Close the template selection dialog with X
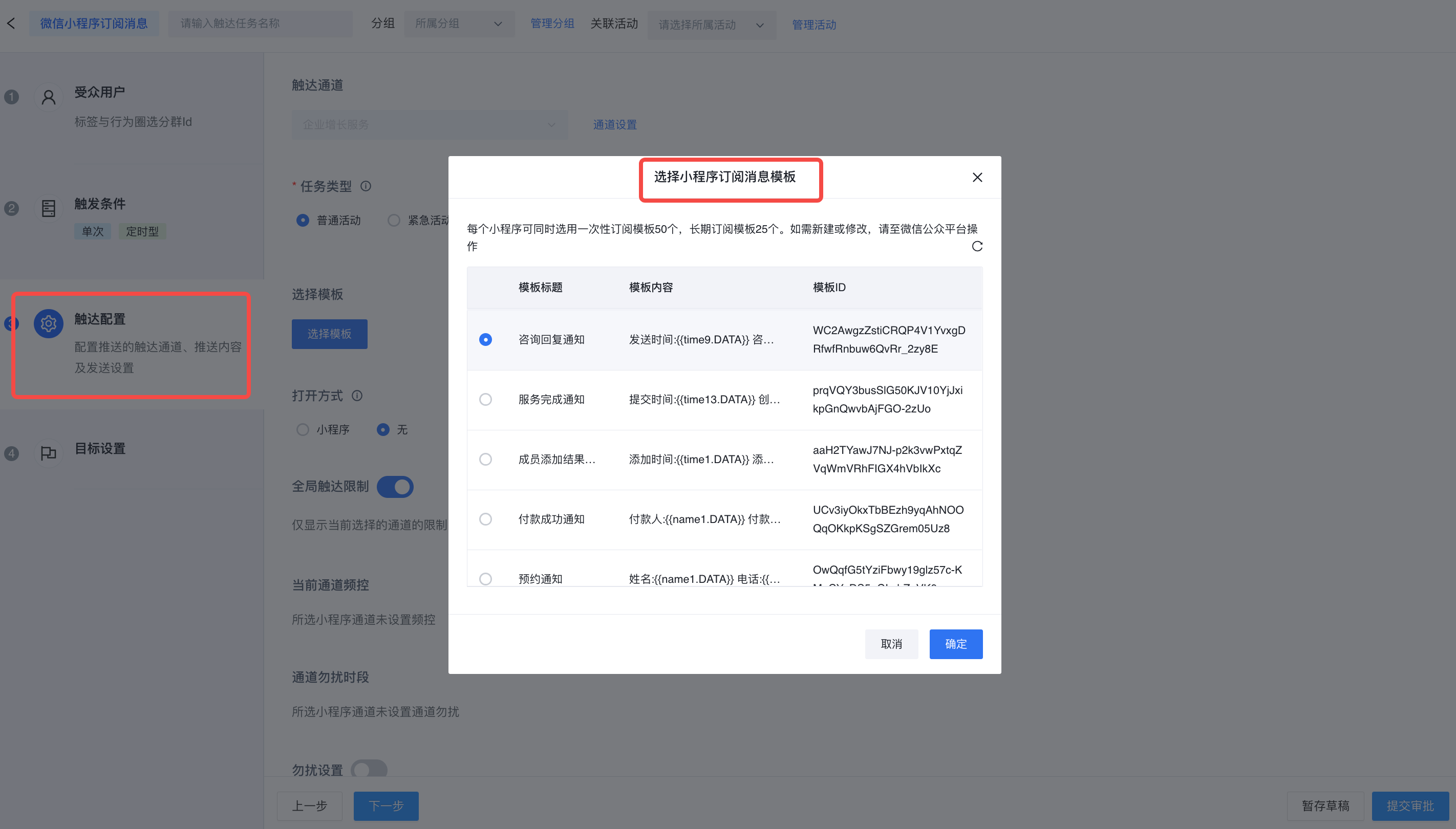The width and height of the screenshot is (1456, 829). (977, 177)
